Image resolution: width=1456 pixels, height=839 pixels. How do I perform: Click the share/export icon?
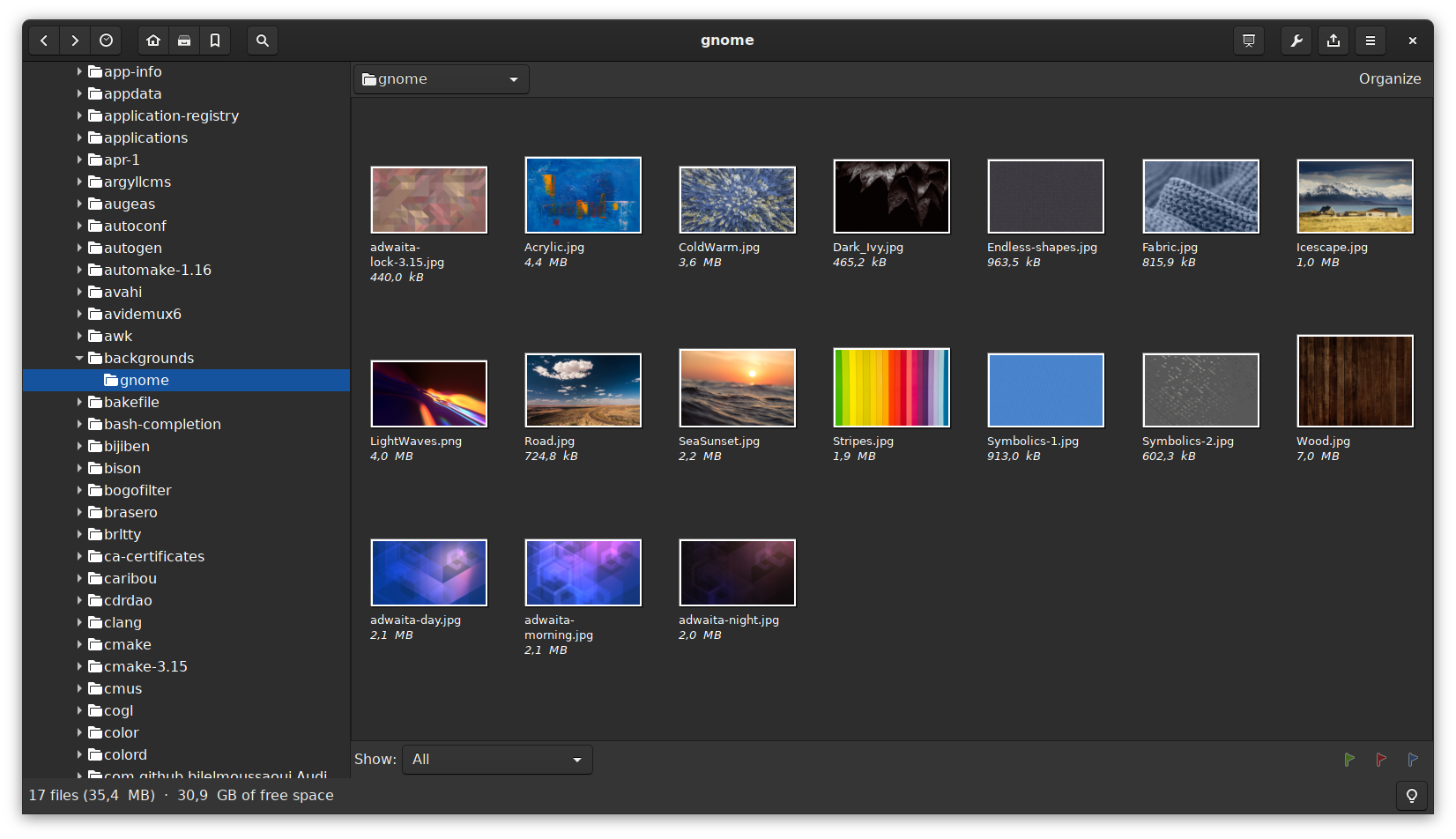coord(1333,41)
